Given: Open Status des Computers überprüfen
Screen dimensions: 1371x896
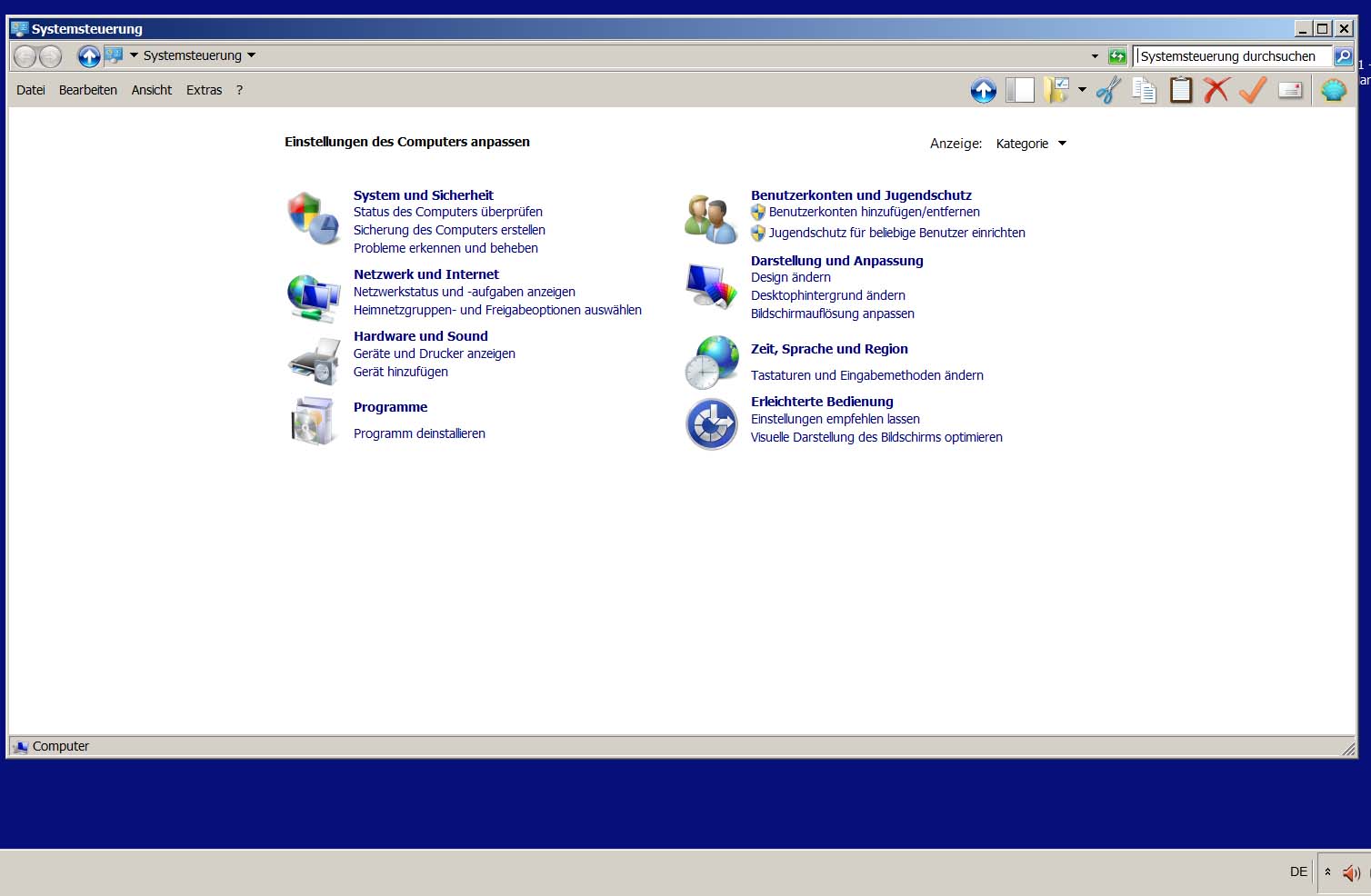Looking at the screenshot, I should [x=448, y=212].
